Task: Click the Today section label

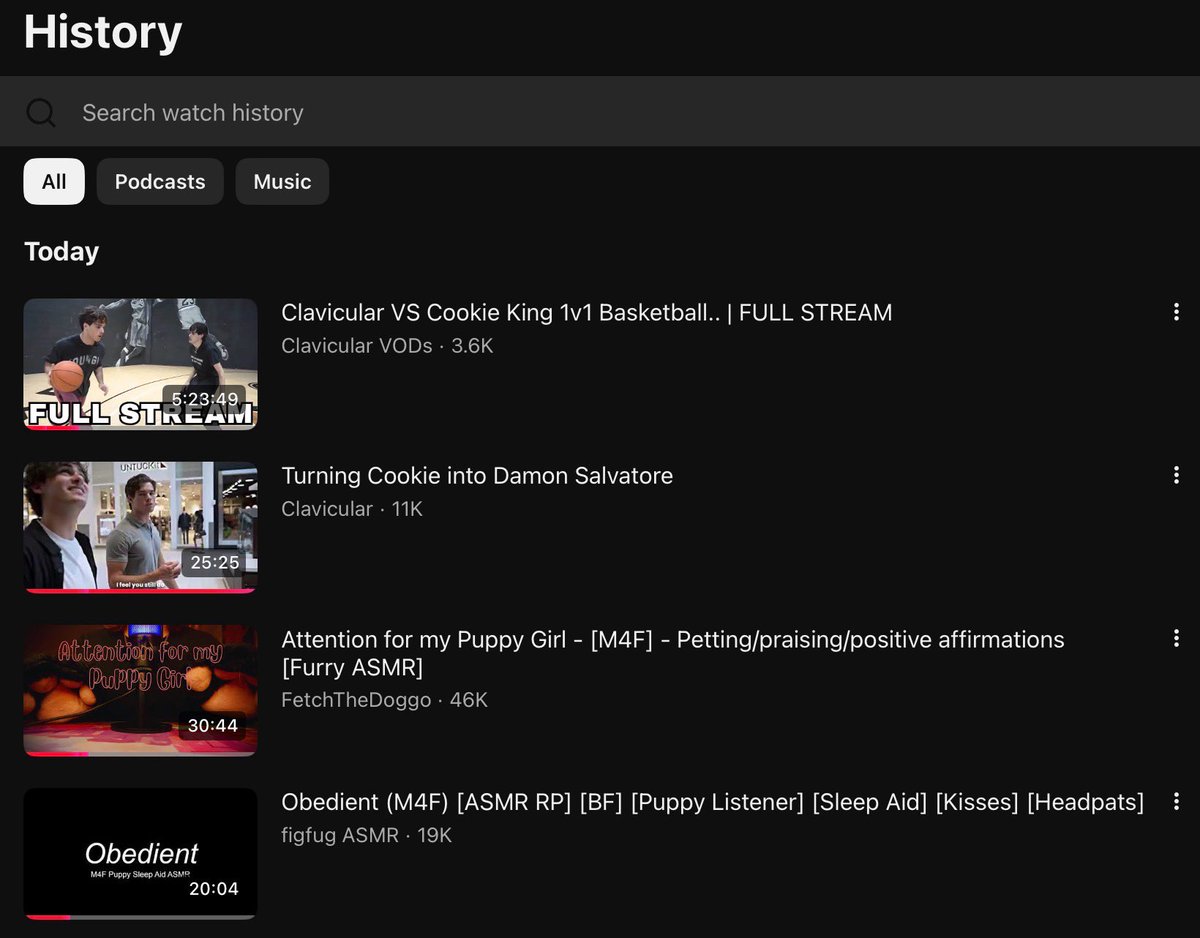Action: point(61,251)
